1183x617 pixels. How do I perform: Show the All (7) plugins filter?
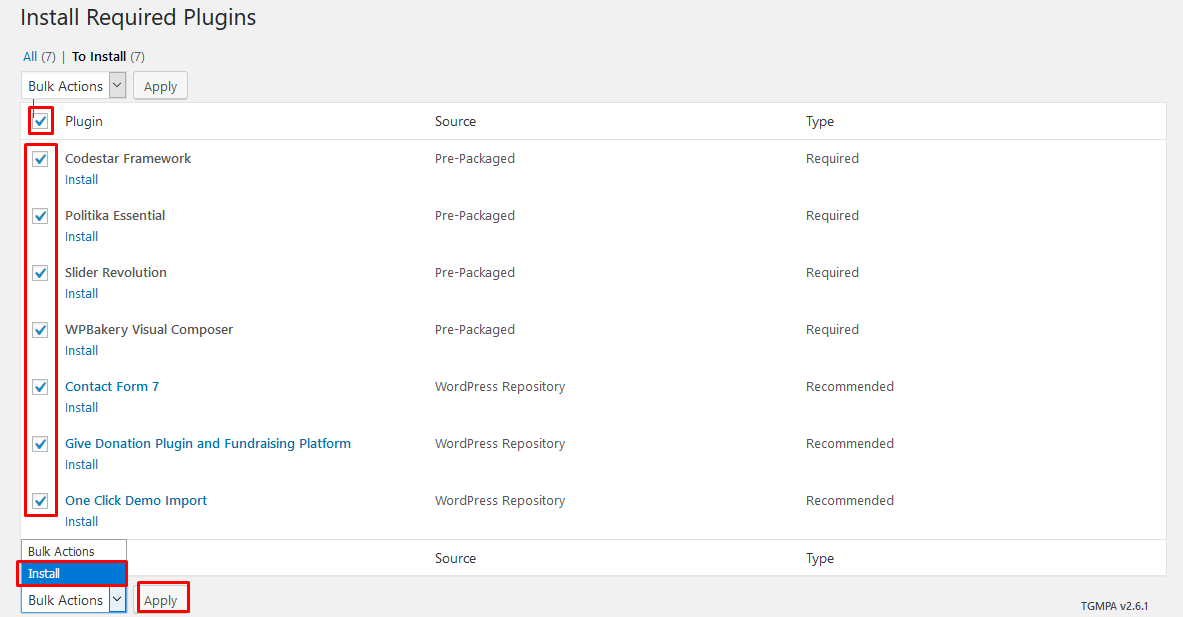[x=39, y=57]
